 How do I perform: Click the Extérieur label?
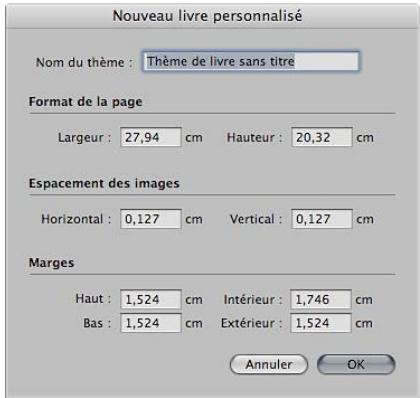pyautogui.click(x=252, y=323)
